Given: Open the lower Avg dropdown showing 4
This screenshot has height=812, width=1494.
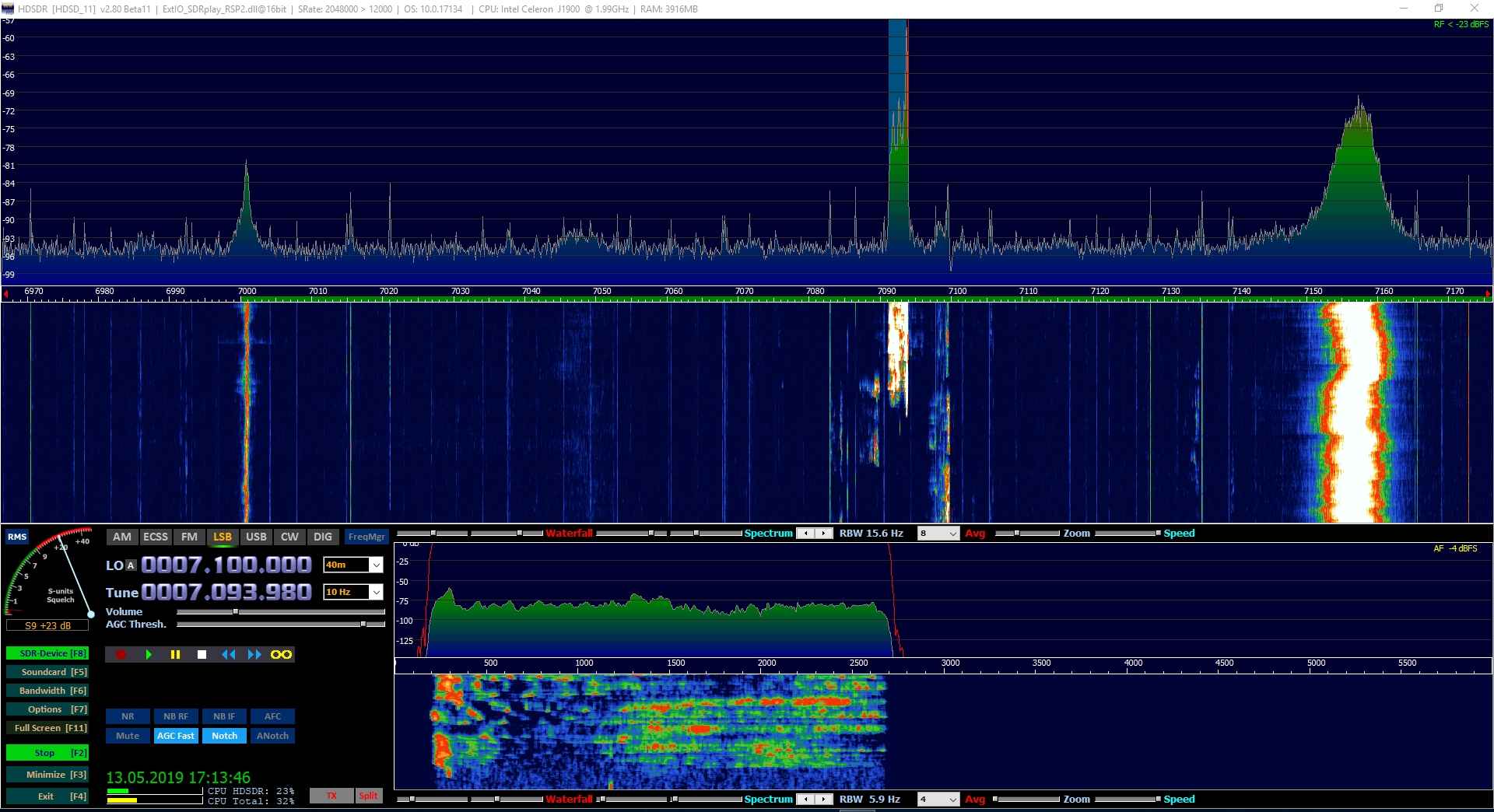Looking at the screenshot, I should click(938, 800).
